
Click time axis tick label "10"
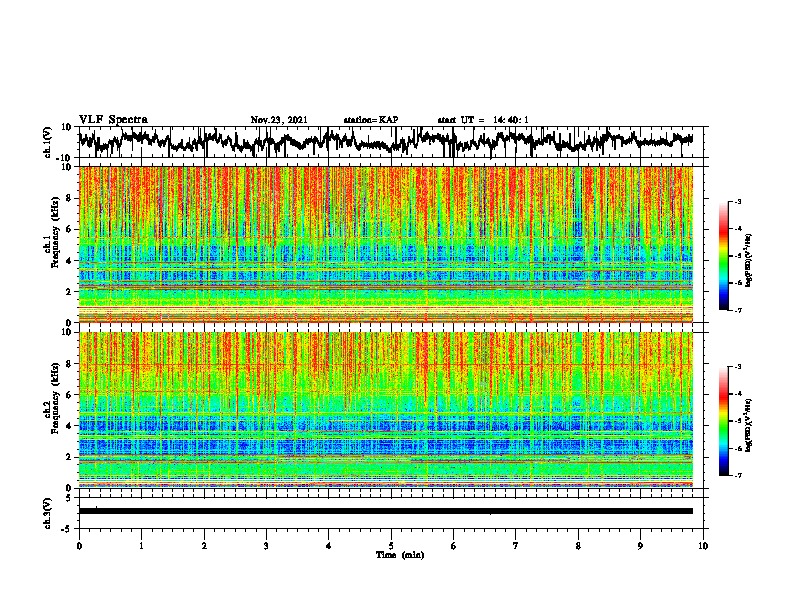tap(703, 546)
